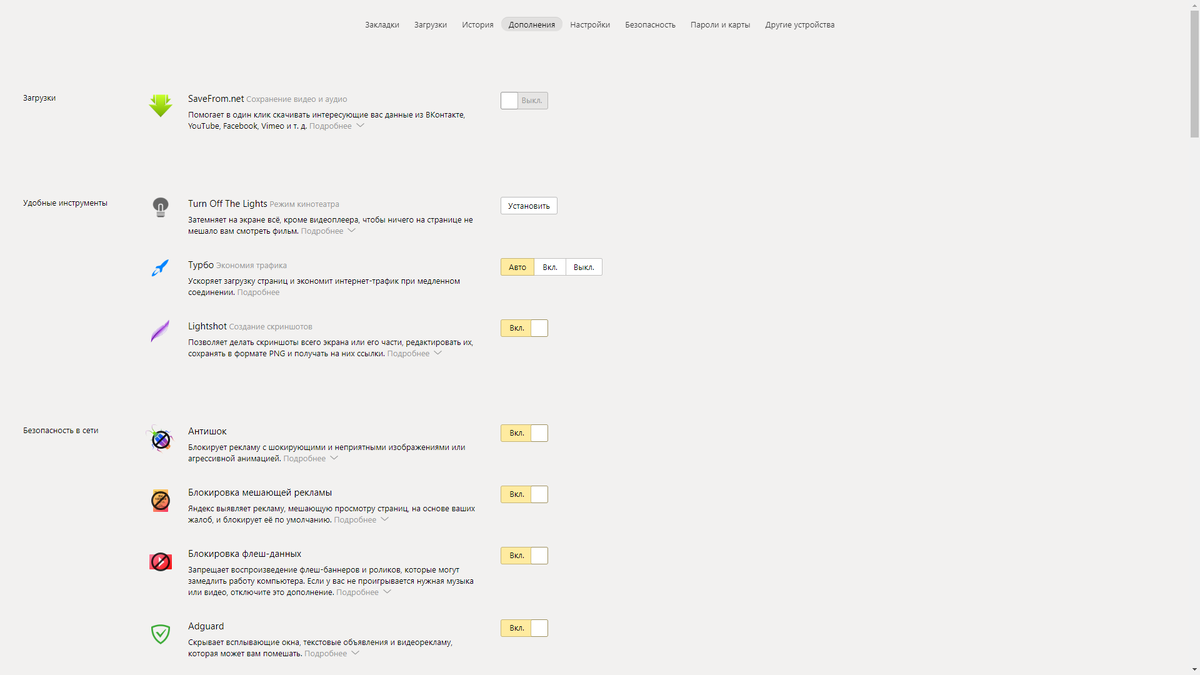Screen dimensions: 1200x675
Task: Select the Дополнения tab
Action: coord(532,24)
